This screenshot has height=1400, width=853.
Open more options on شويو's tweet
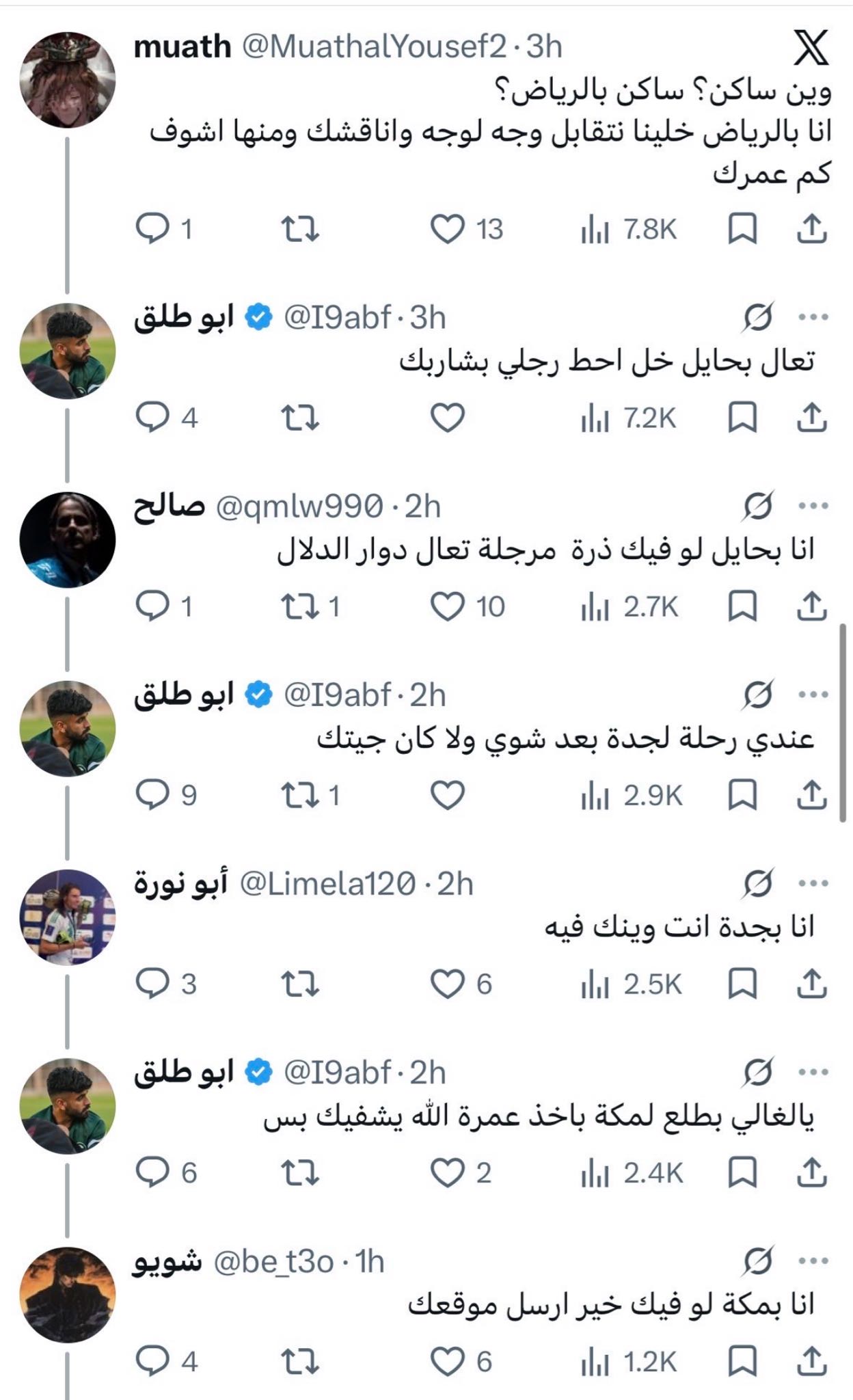[813, 1261]
